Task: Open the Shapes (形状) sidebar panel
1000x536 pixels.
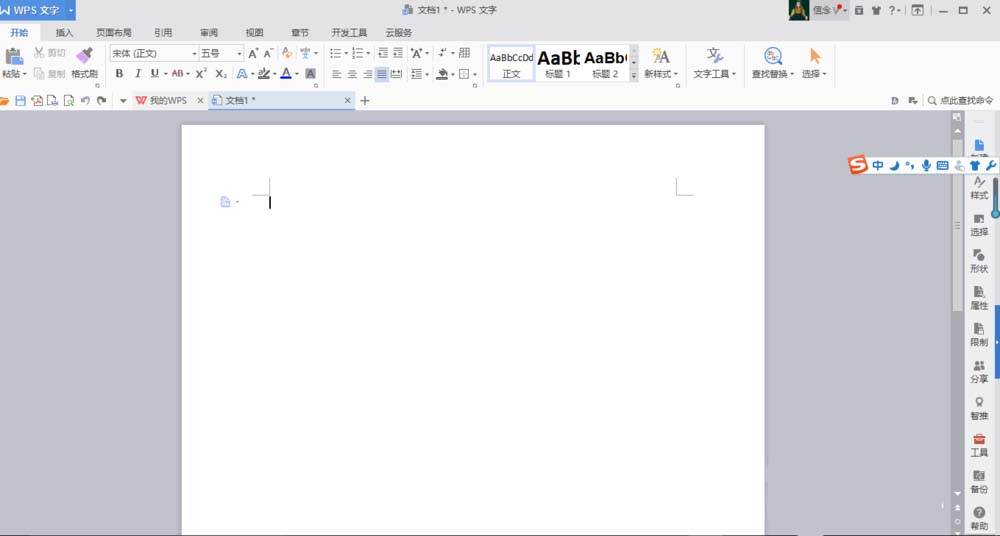Action: [x=979, y=261]
